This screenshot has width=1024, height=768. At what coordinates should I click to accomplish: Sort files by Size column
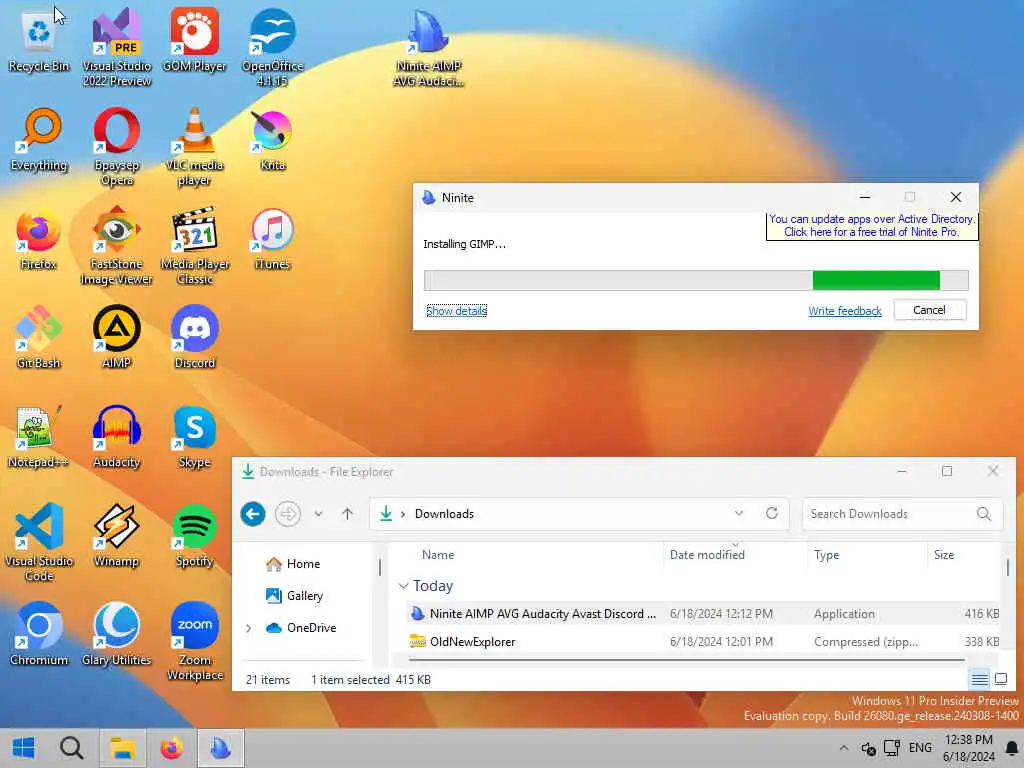[x=944, y=554]
